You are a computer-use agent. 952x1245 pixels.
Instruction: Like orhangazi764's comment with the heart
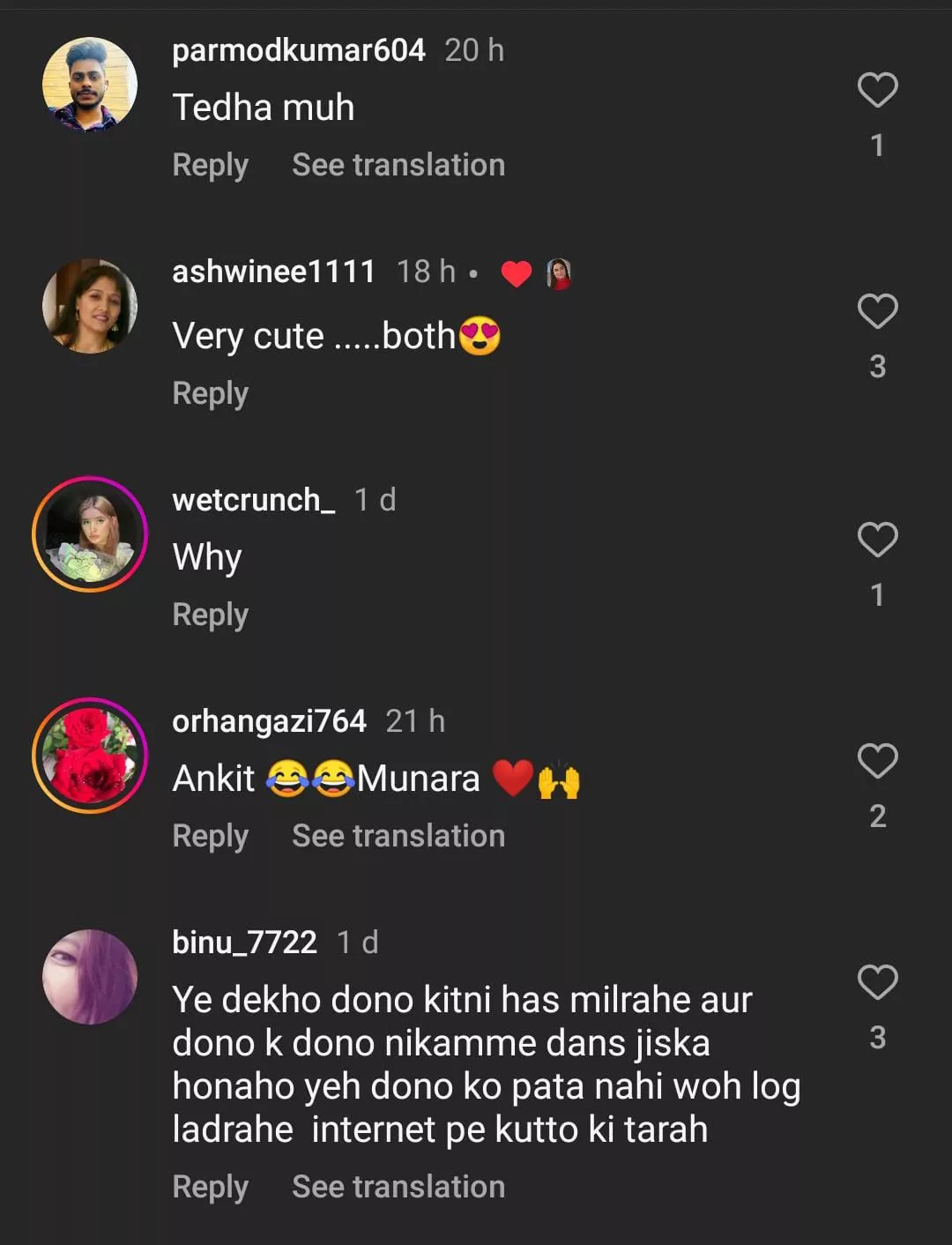(x=877, y=761)
